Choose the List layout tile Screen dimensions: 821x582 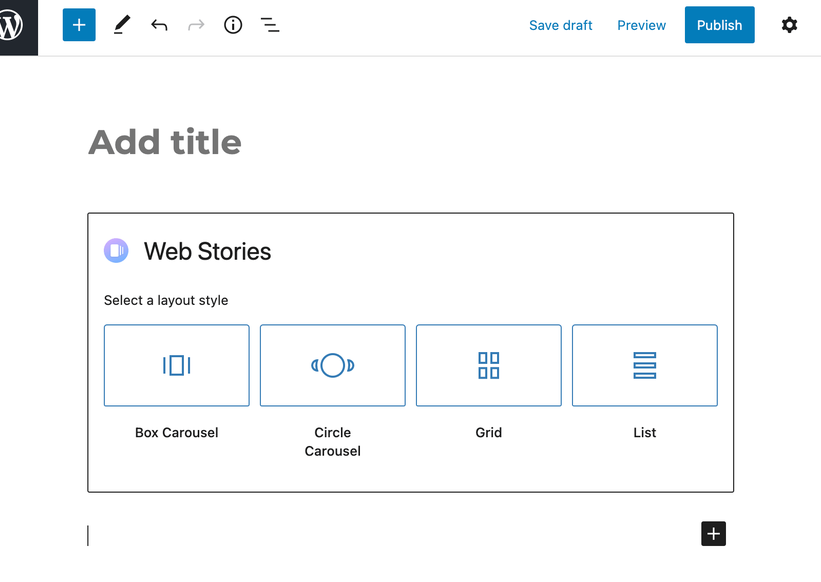point(645,365)
